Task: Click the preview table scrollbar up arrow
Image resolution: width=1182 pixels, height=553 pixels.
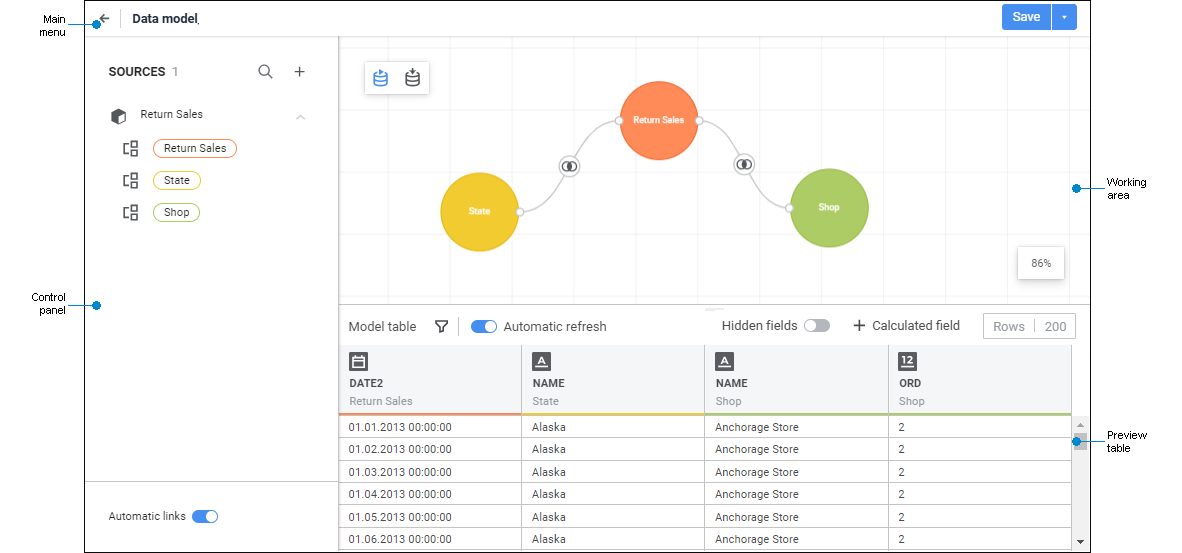Action: [1080, 426]
